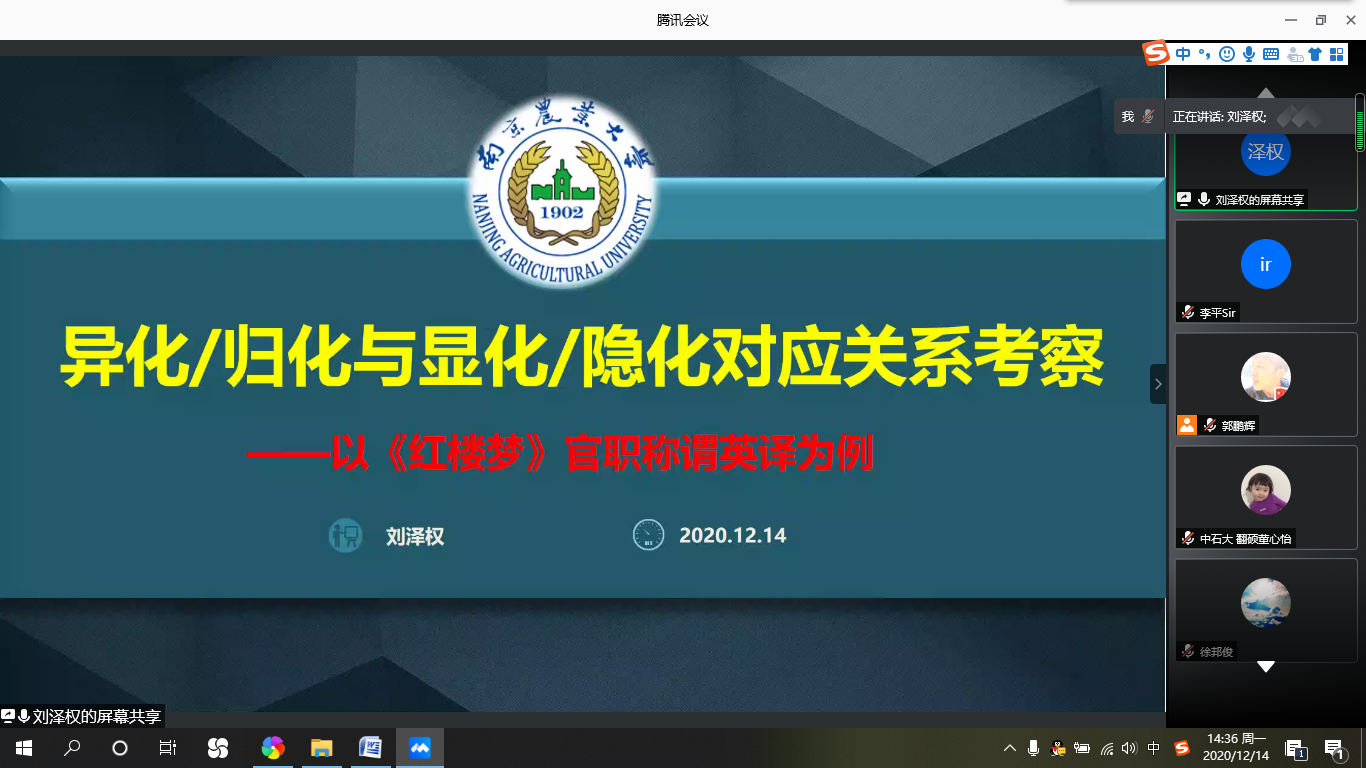Collapse the participant panel with side chevron
The image size is (1366, 768).
pos(1158,384)
